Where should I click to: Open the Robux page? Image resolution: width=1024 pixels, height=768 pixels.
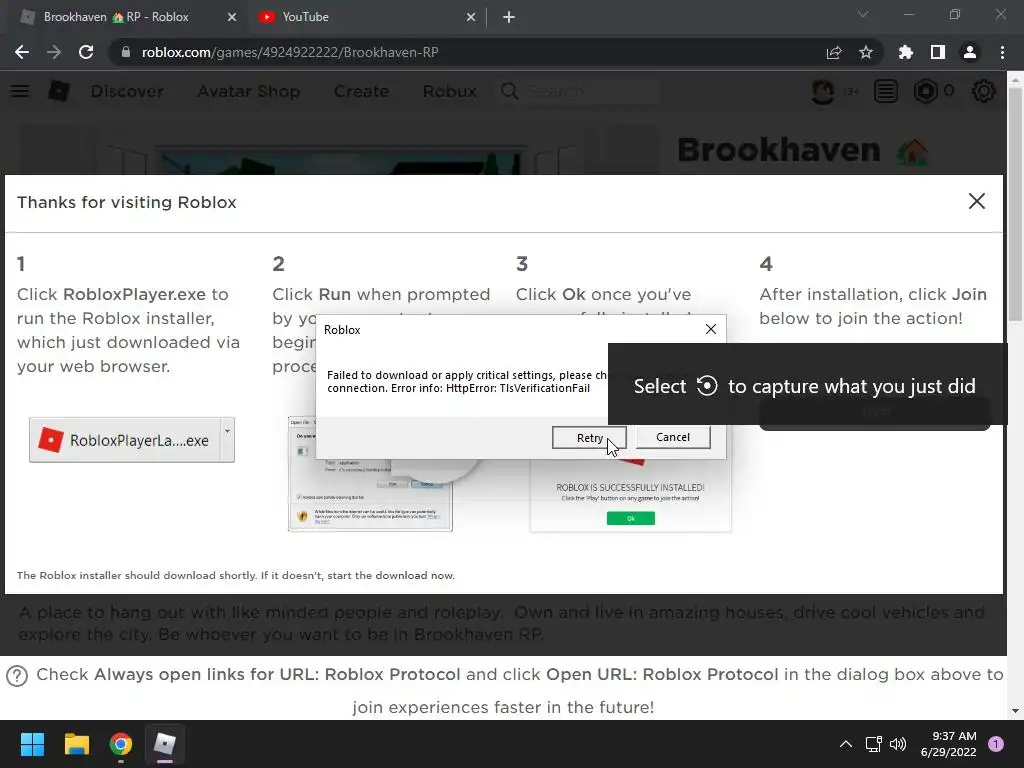(449, 91)
